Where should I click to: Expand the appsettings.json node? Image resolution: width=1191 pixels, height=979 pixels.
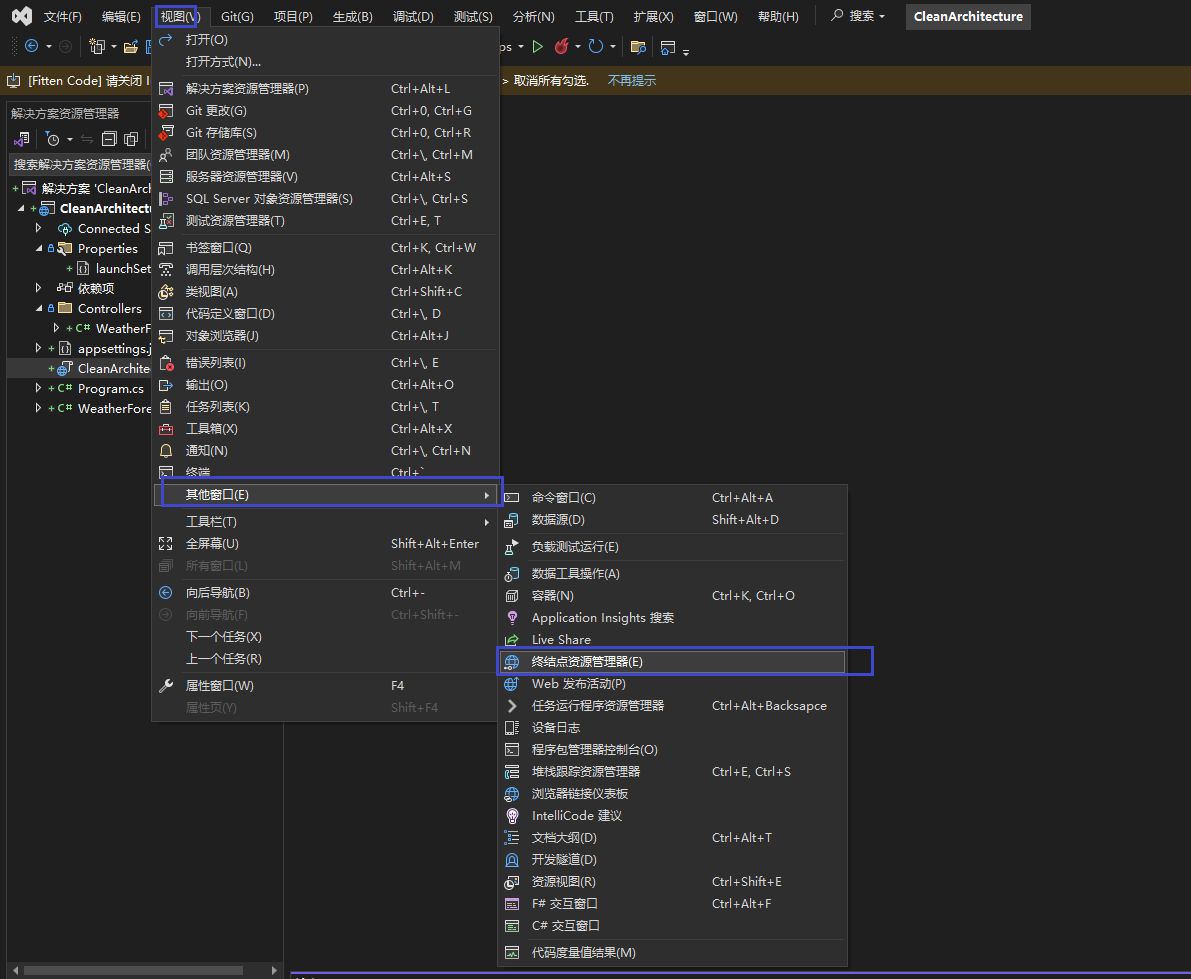coord(39,348)
